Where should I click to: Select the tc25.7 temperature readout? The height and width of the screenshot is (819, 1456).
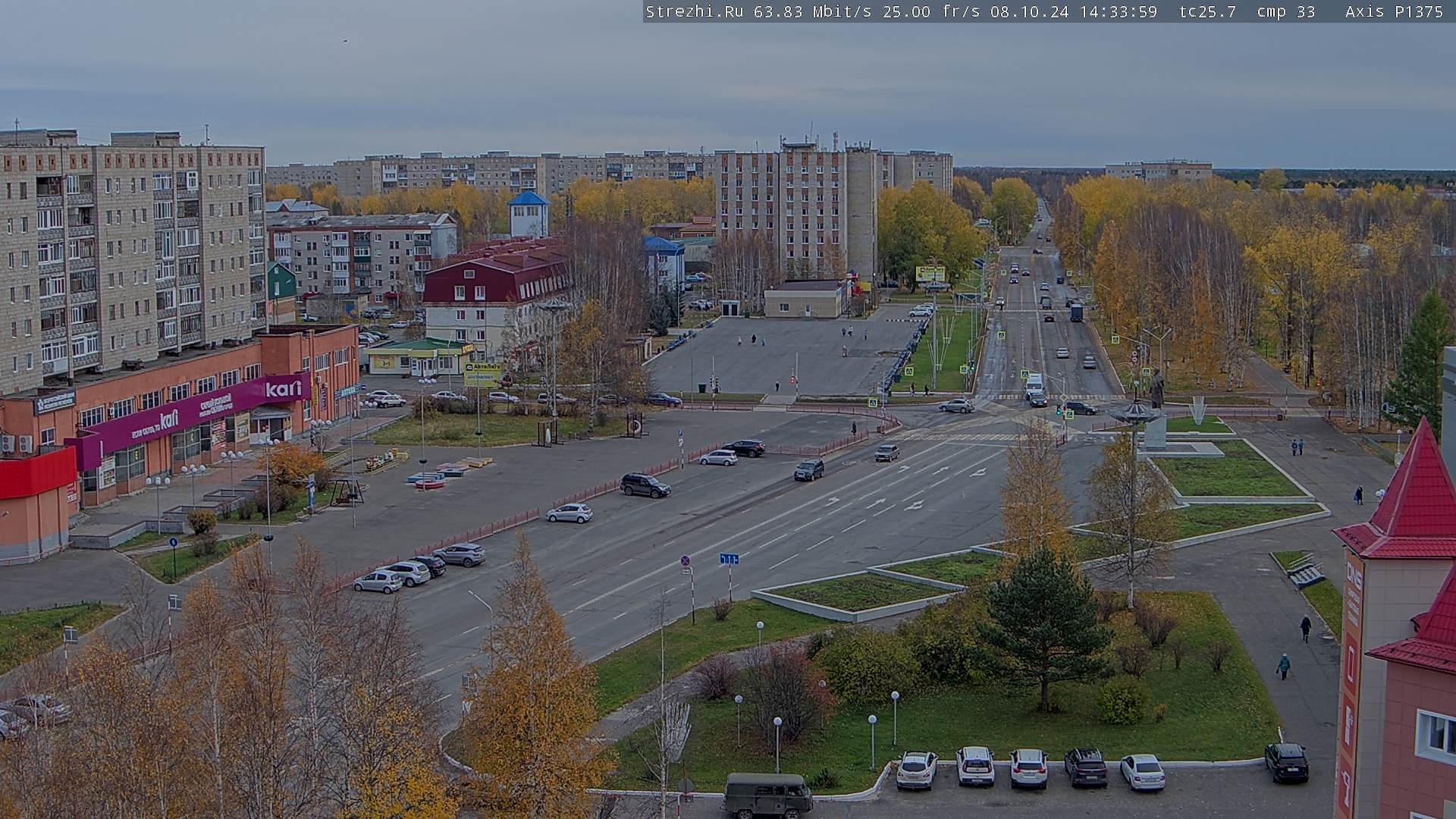pos(1207,11)
